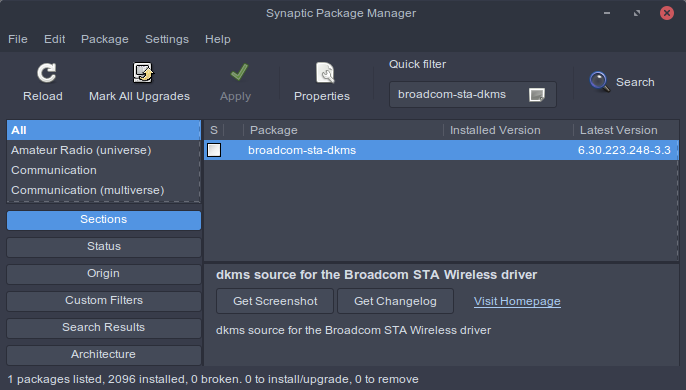Select the Communication section
This screenshot has height=390, width=686.
[104, 170]
